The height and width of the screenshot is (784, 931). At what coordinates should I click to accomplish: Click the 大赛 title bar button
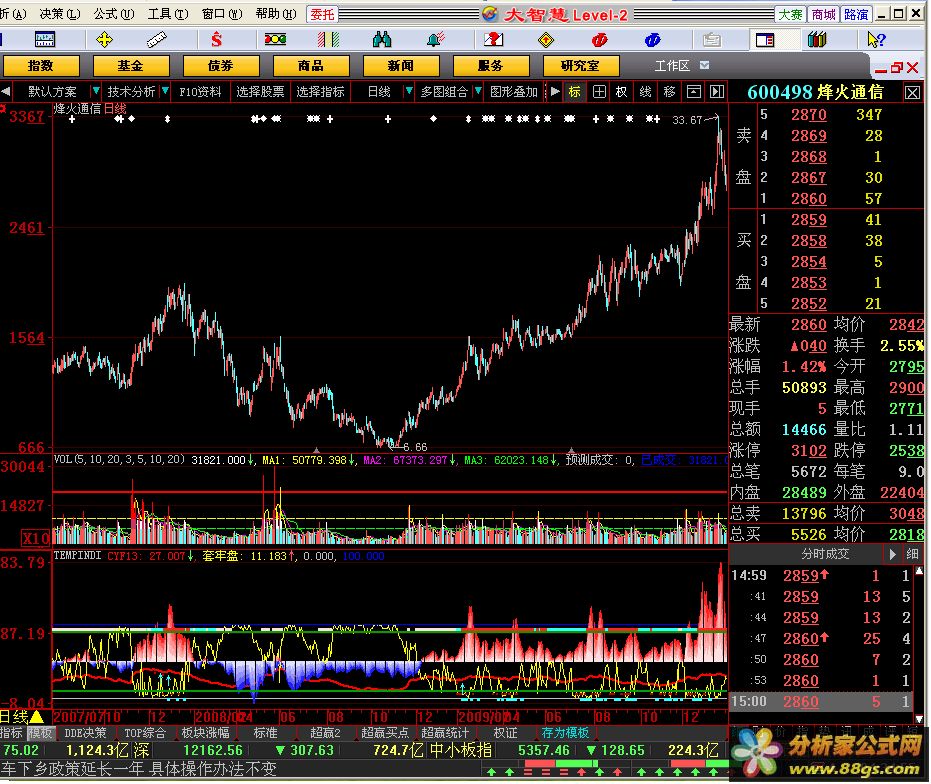790,14
